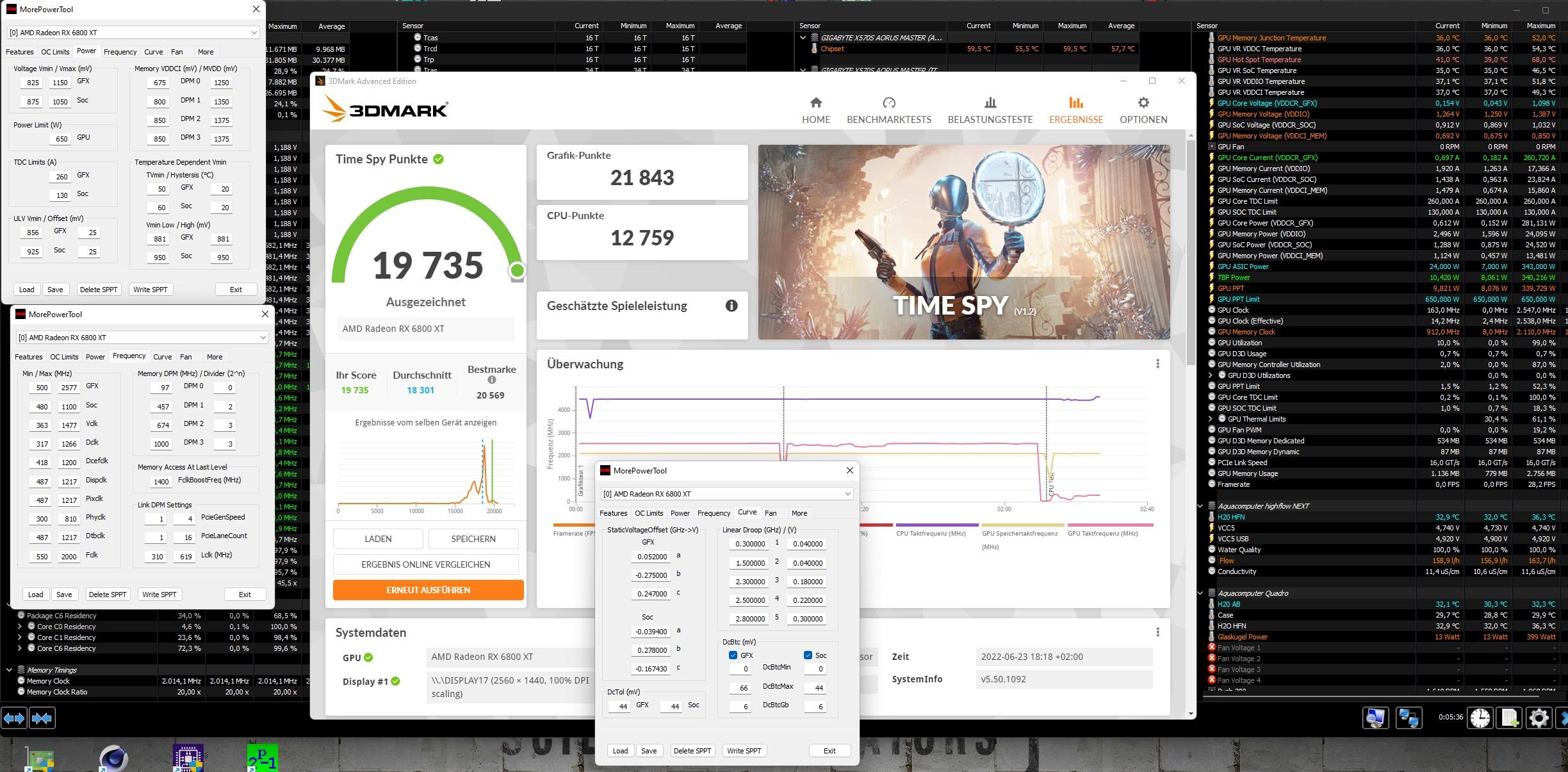The width and height of the screenshot is (1568, 772).
Task: Collapse Aquacomputer highflow NEXT group
Action: click(x=1200, y=506)
